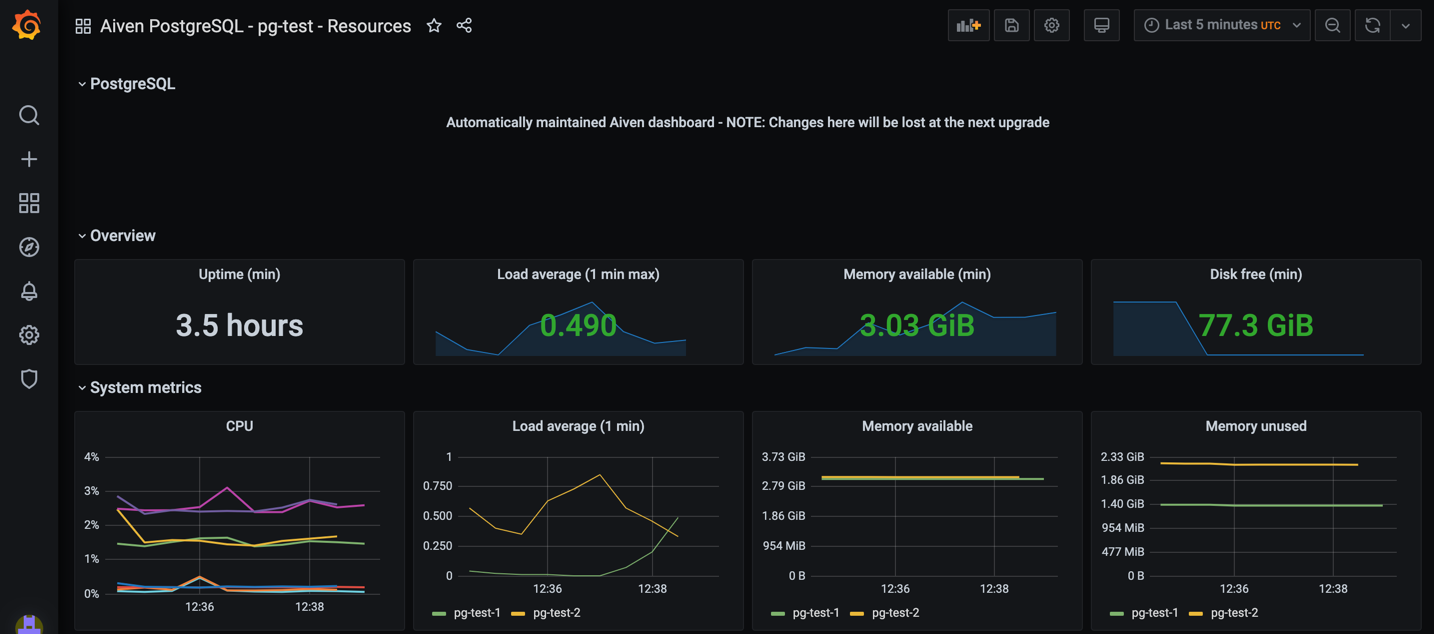1434x634 pixels.
Task: Save the dashboard using the floppy disk icon
Action: click(x=1010, y=25)
